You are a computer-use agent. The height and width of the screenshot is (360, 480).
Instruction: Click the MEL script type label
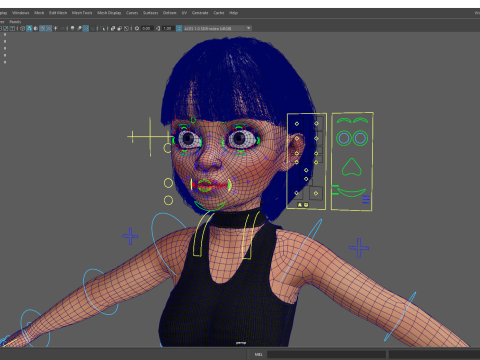(x=258, y=354)
